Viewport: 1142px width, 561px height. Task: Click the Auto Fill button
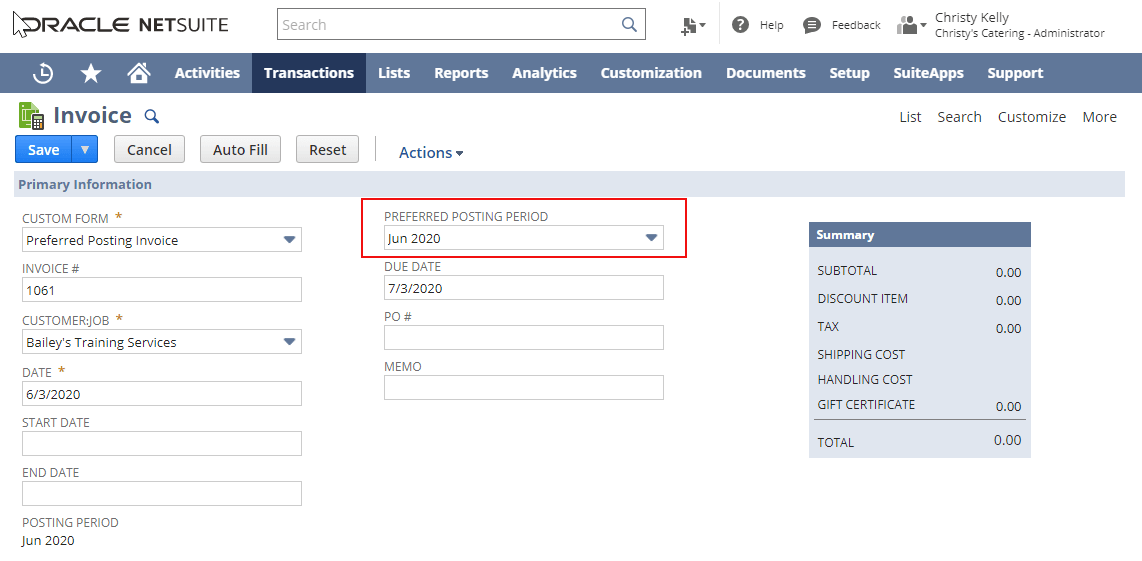240,149
